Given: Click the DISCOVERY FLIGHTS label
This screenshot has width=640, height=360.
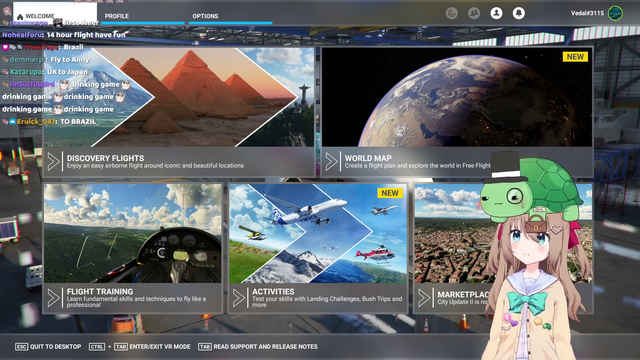Looking at the screenshot, I should click(105, 158).
